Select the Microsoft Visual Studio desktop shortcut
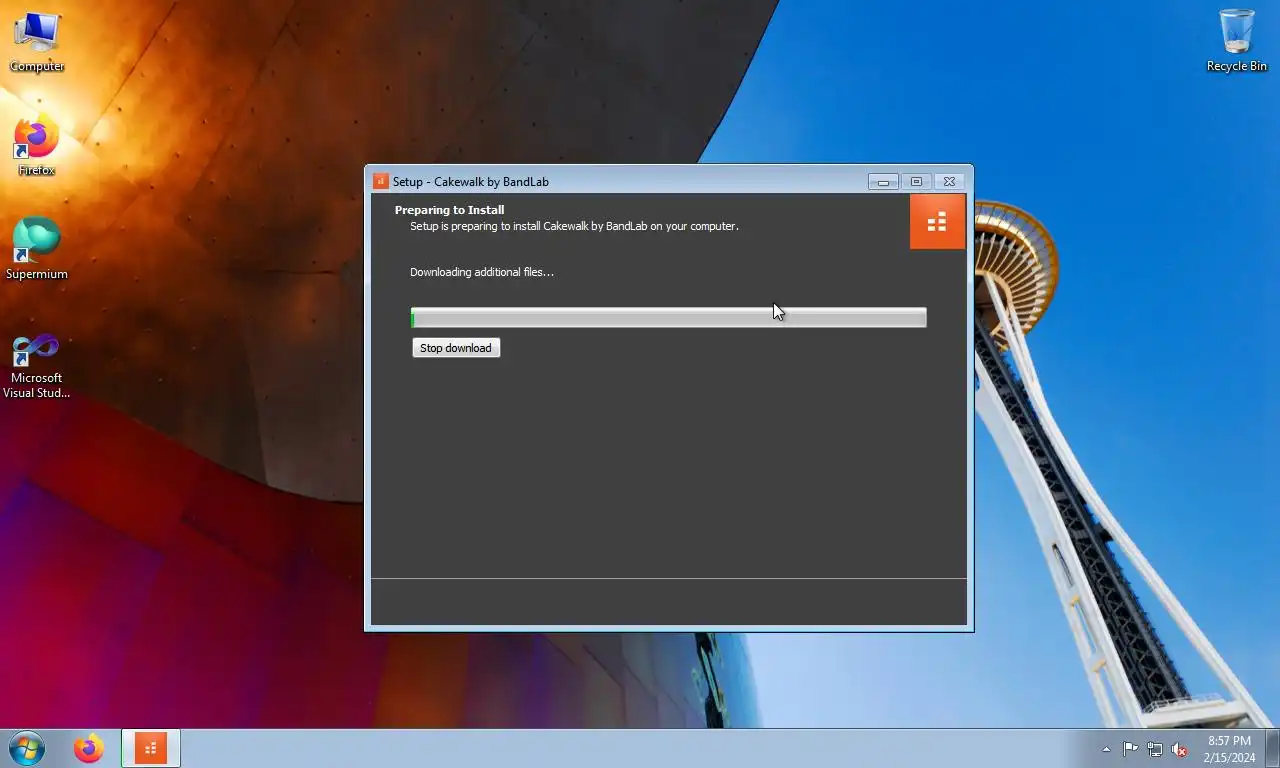 point(37,366)
